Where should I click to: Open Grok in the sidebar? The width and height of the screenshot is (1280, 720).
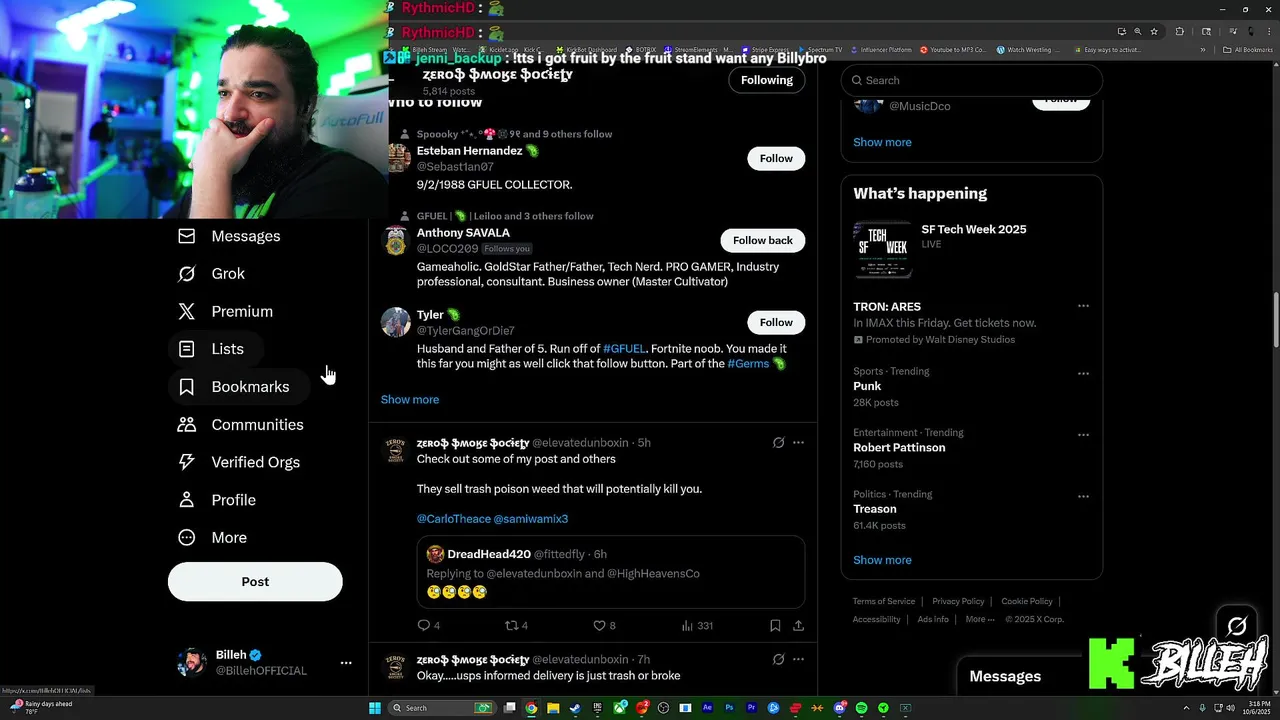(x=211, y=274)
